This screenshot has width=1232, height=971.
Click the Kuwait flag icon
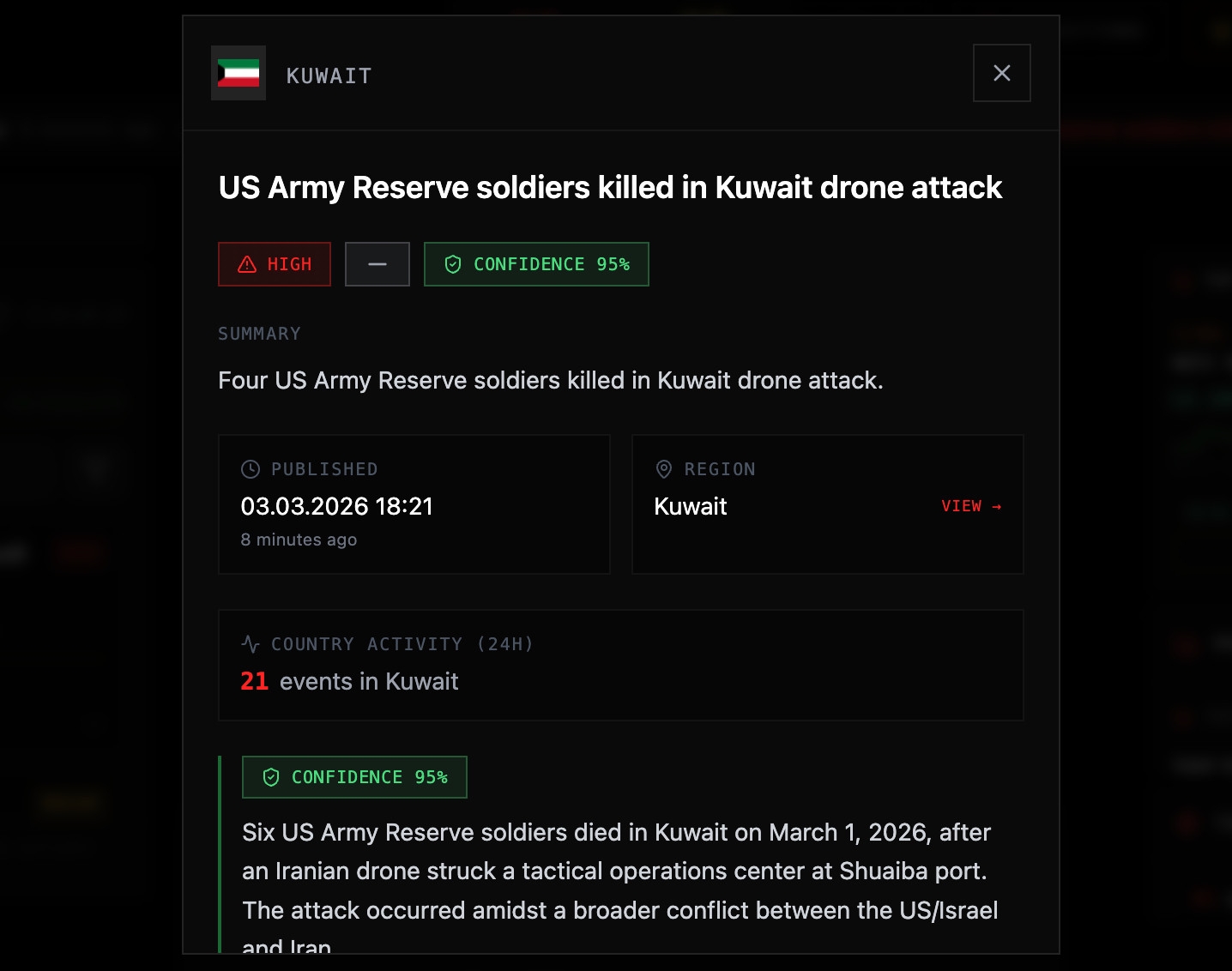(239, 73)
